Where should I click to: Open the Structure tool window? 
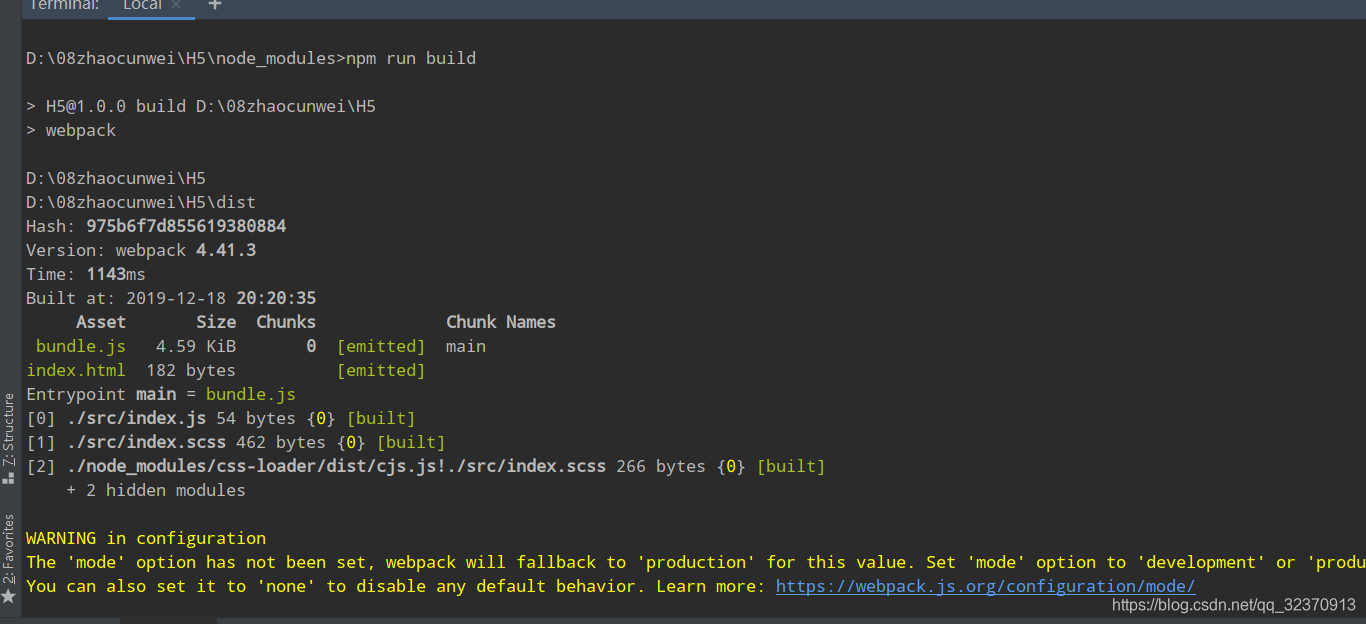click(9, 438)
